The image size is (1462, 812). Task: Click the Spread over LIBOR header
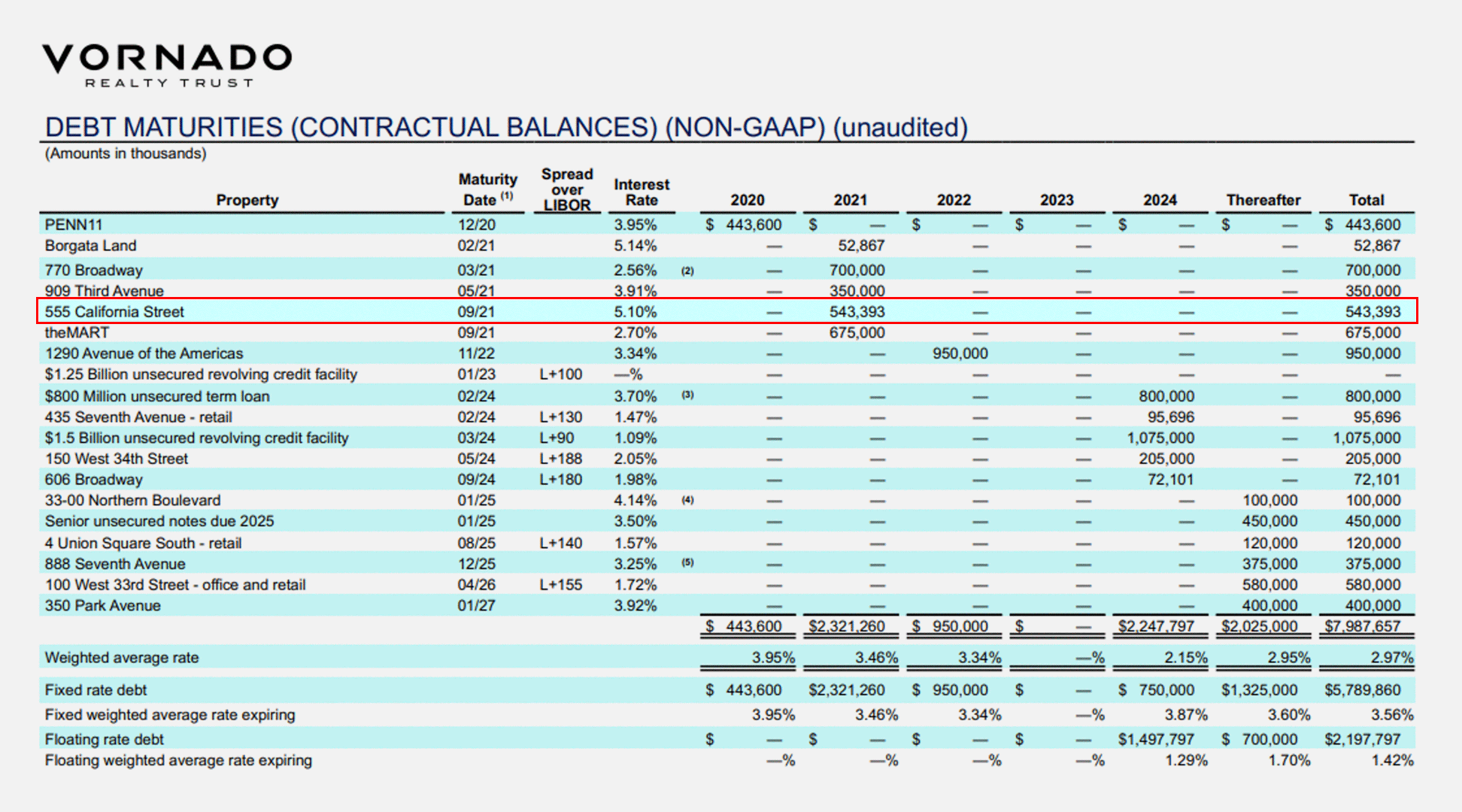tap(567, 189)
